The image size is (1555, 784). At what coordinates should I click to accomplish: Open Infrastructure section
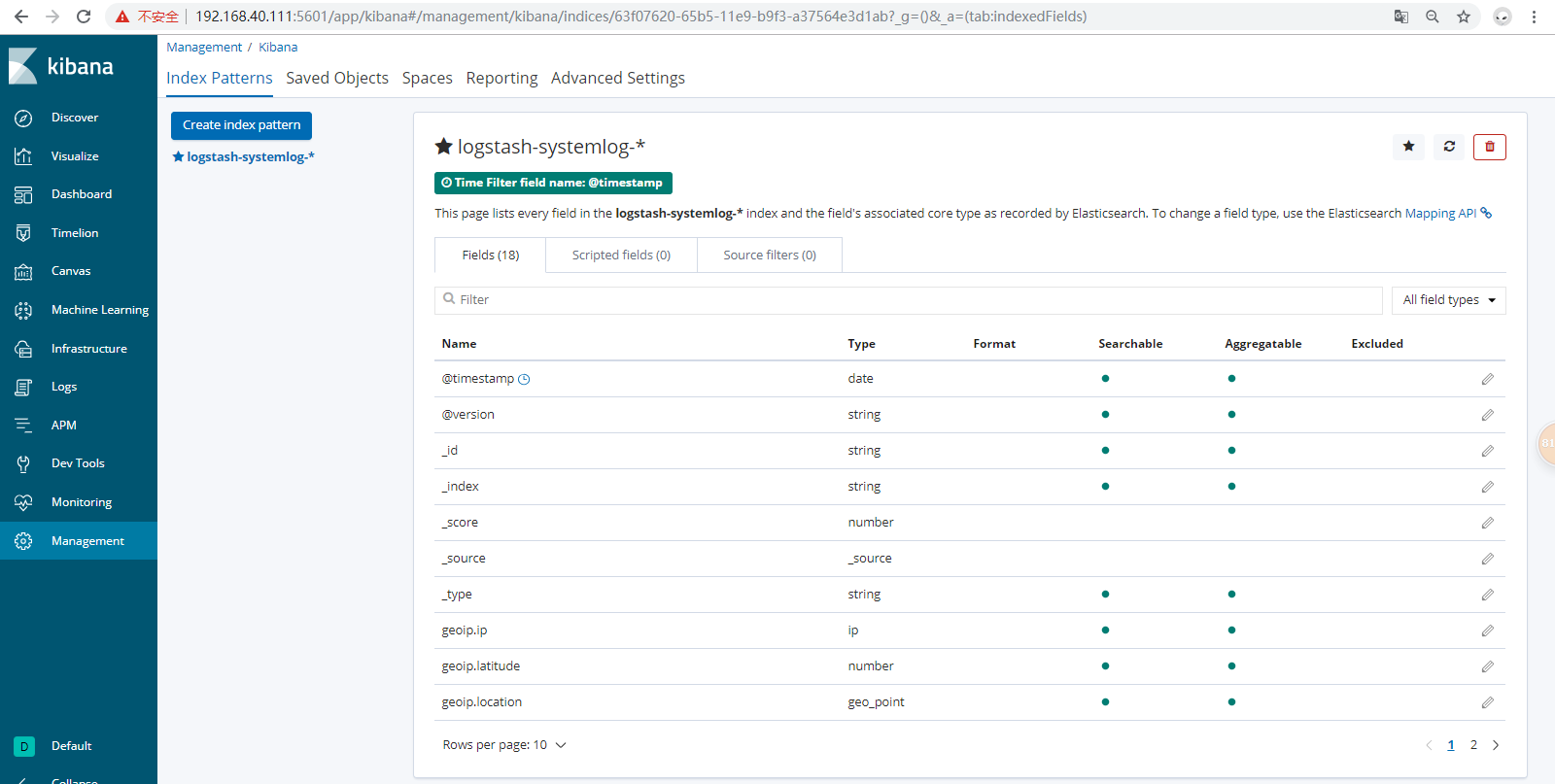point(89,349)
